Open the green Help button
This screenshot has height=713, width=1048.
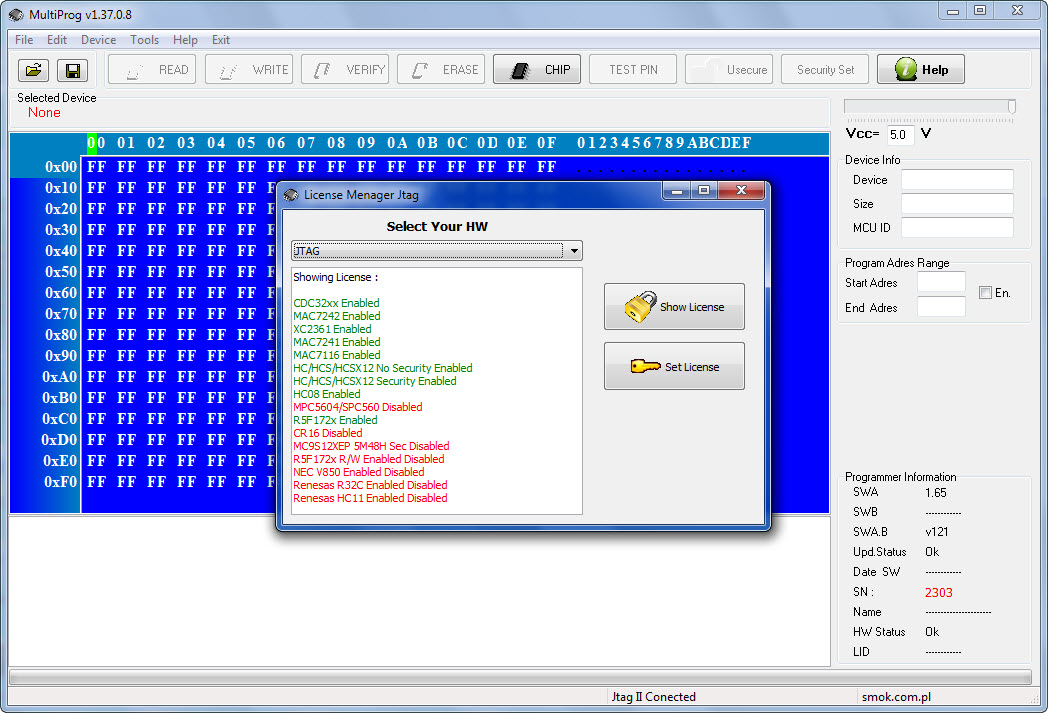(920, 69)
